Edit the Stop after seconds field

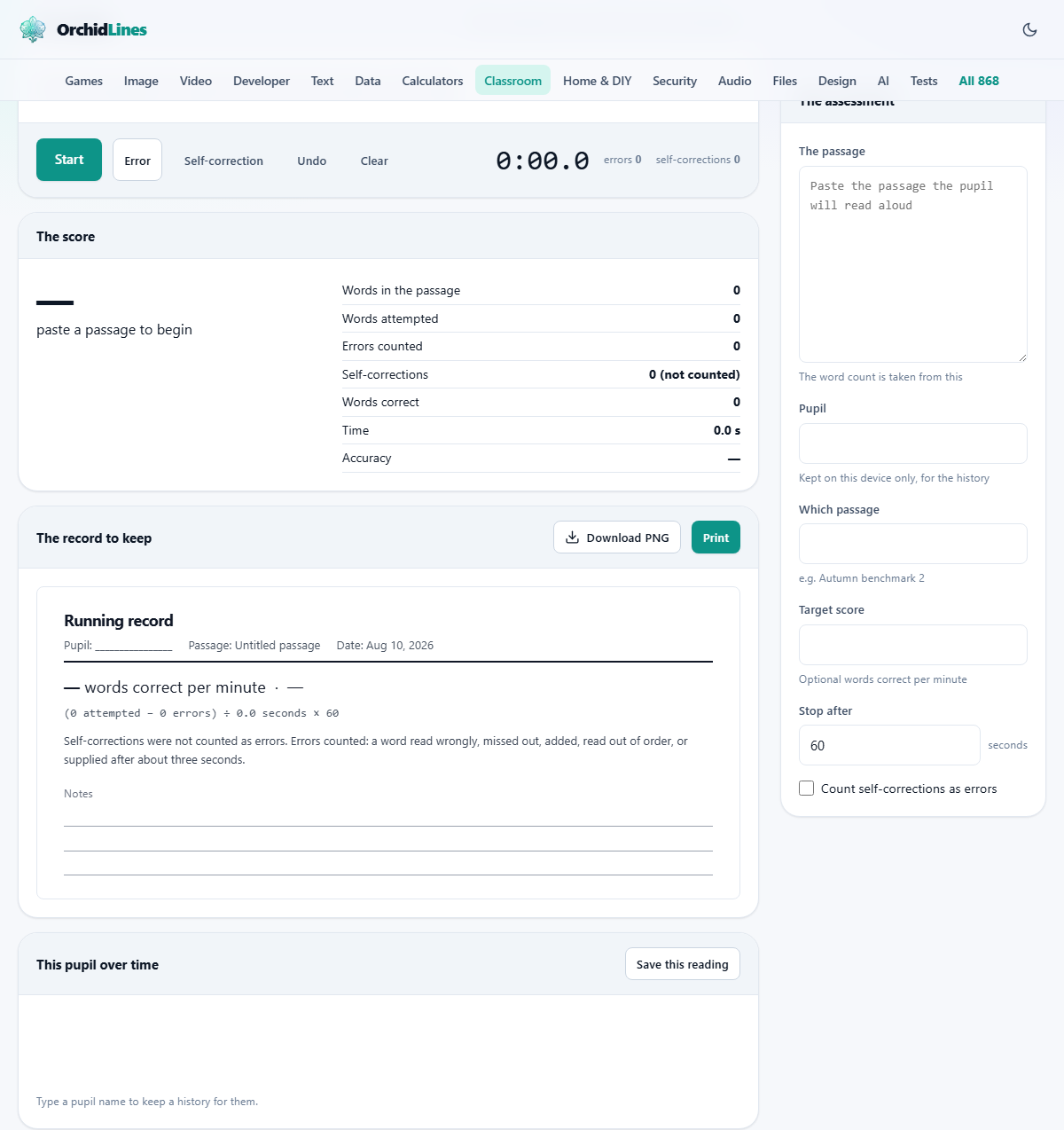pos(889,745)
